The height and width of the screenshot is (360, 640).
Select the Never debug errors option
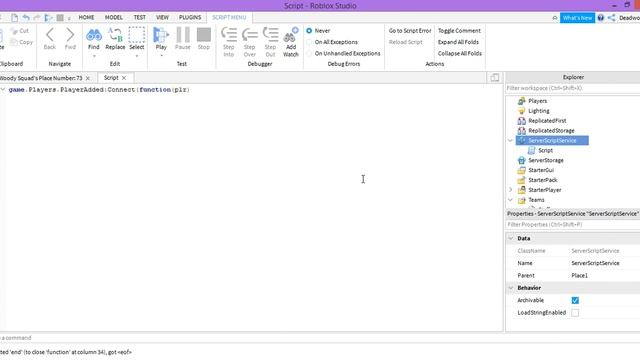click(x=309, y=31)
